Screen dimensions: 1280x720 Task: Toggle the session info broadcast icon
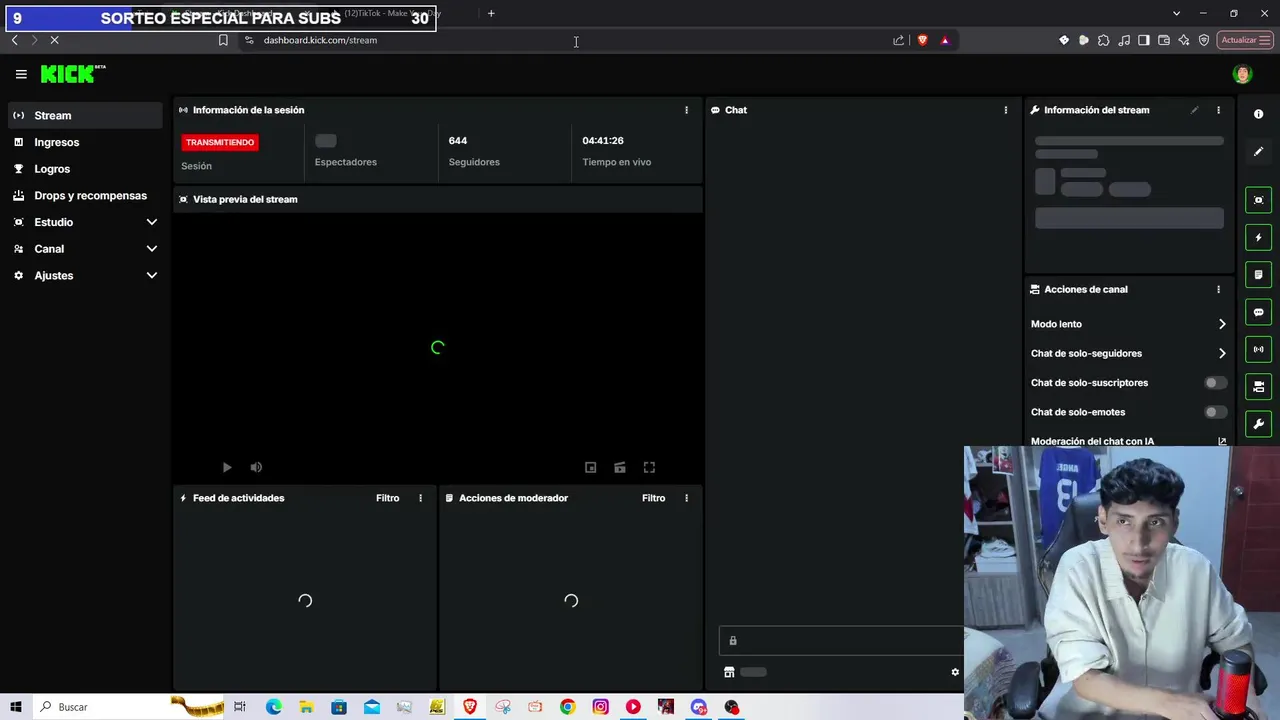tap(1258, 349)
